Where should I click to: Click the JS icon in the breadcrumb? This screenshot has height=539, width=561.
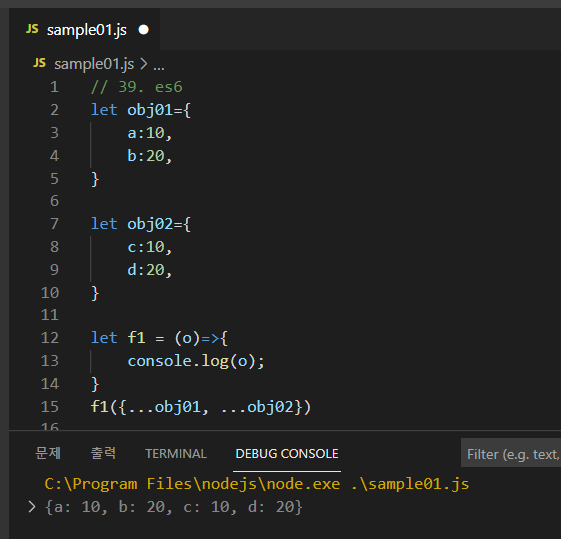tap(39, 63)
